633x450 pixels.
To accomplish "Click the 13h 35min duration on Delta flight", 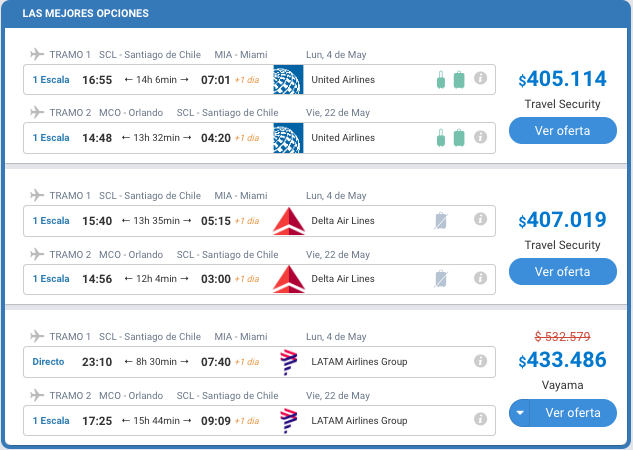I will click(x=156, y=221).
